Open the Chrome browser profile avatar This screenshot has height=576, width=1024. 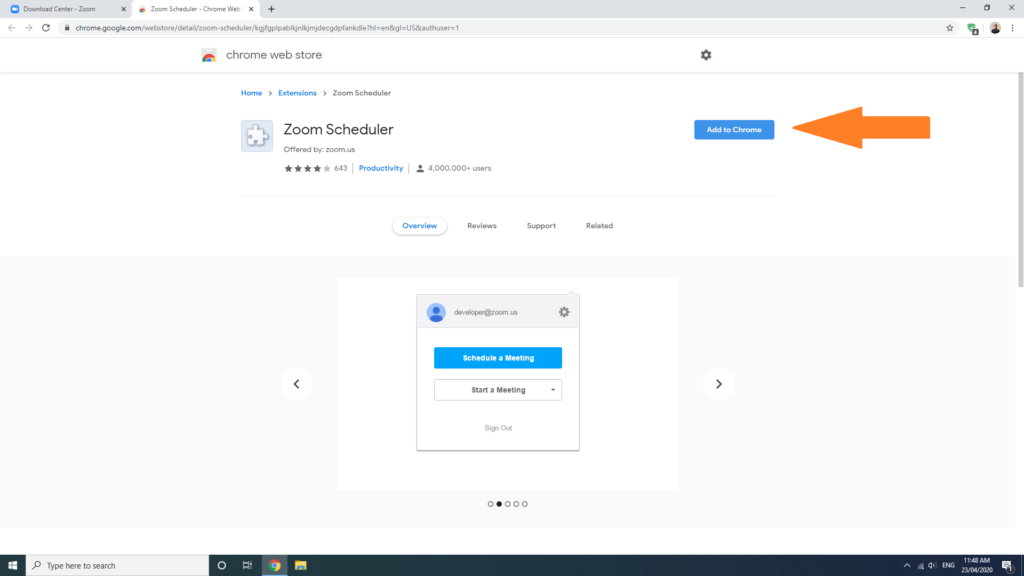tap(994, 29)
